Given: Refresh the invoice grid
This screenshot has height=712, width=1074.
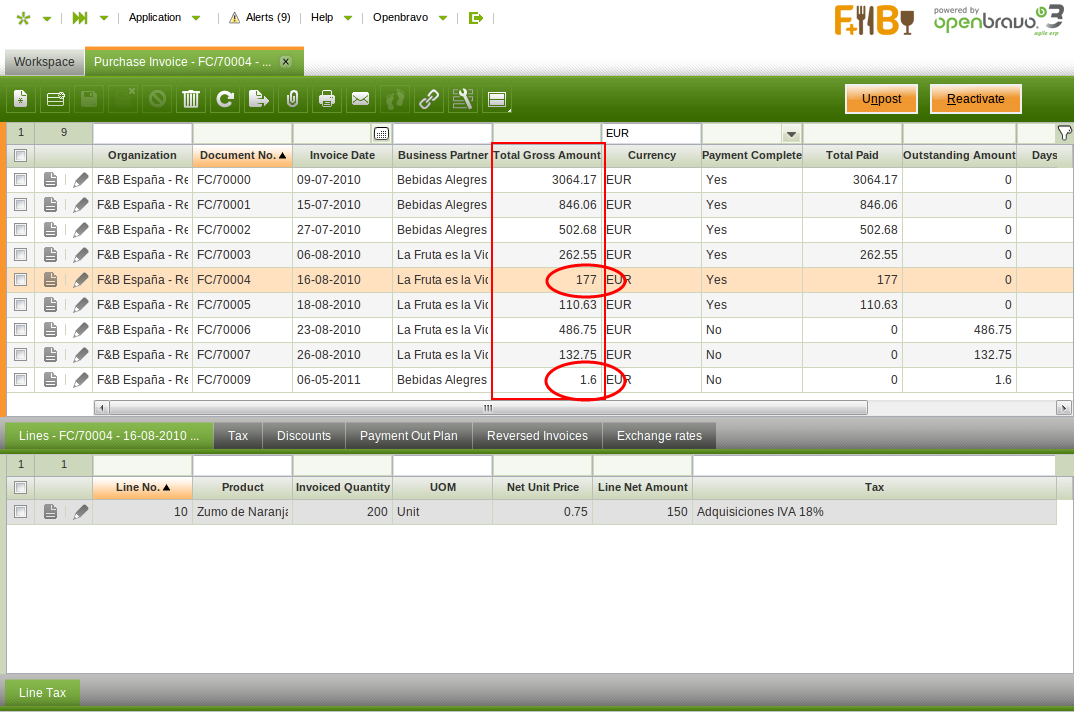Looking at the screenshot, I should click(226, 99).
